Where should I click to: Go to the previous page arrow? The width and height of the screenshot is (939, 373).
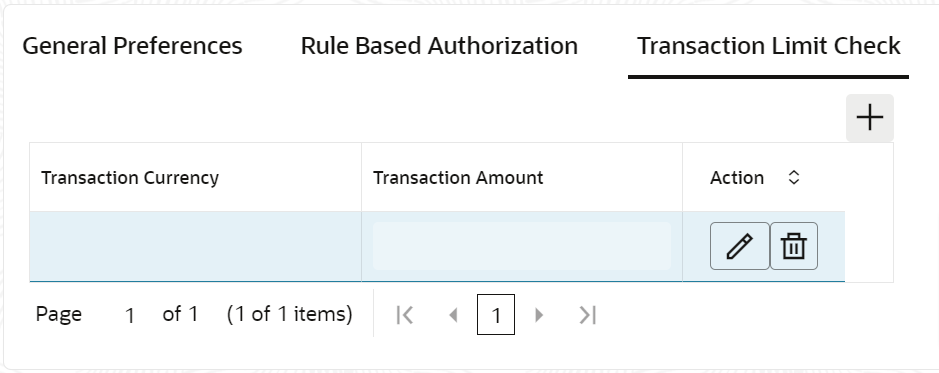click(x=453, y=314)
